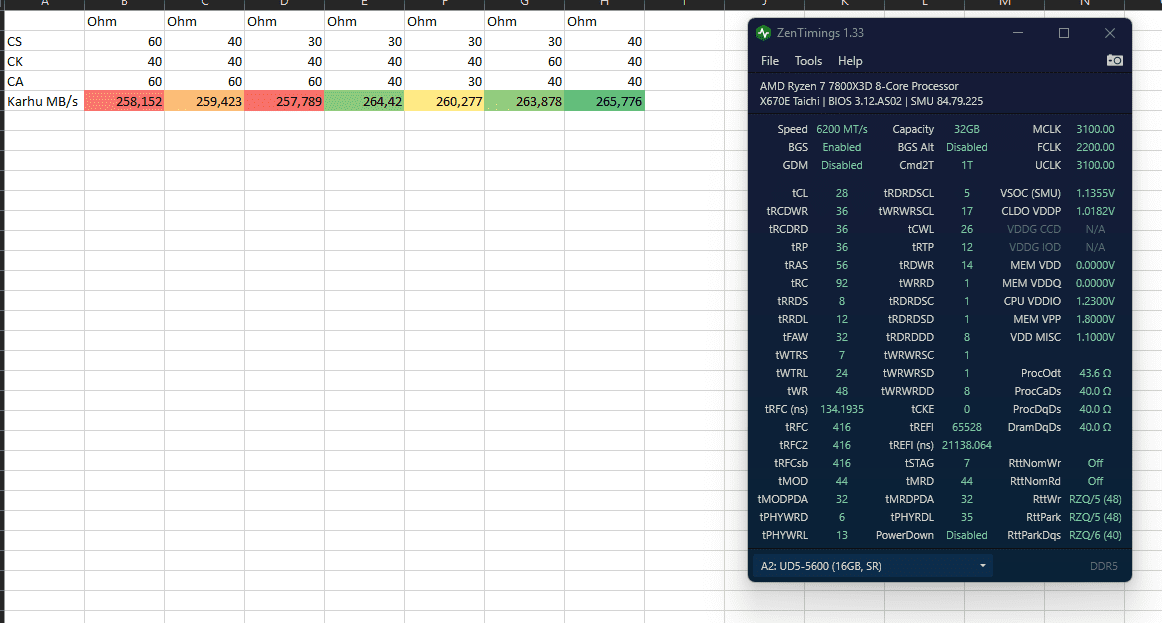The height and width of the screenshot is (623, 1162).
Task: Click the AMD Ryzen 7 7800X3D processor text
Action: [x=859, y=86]
